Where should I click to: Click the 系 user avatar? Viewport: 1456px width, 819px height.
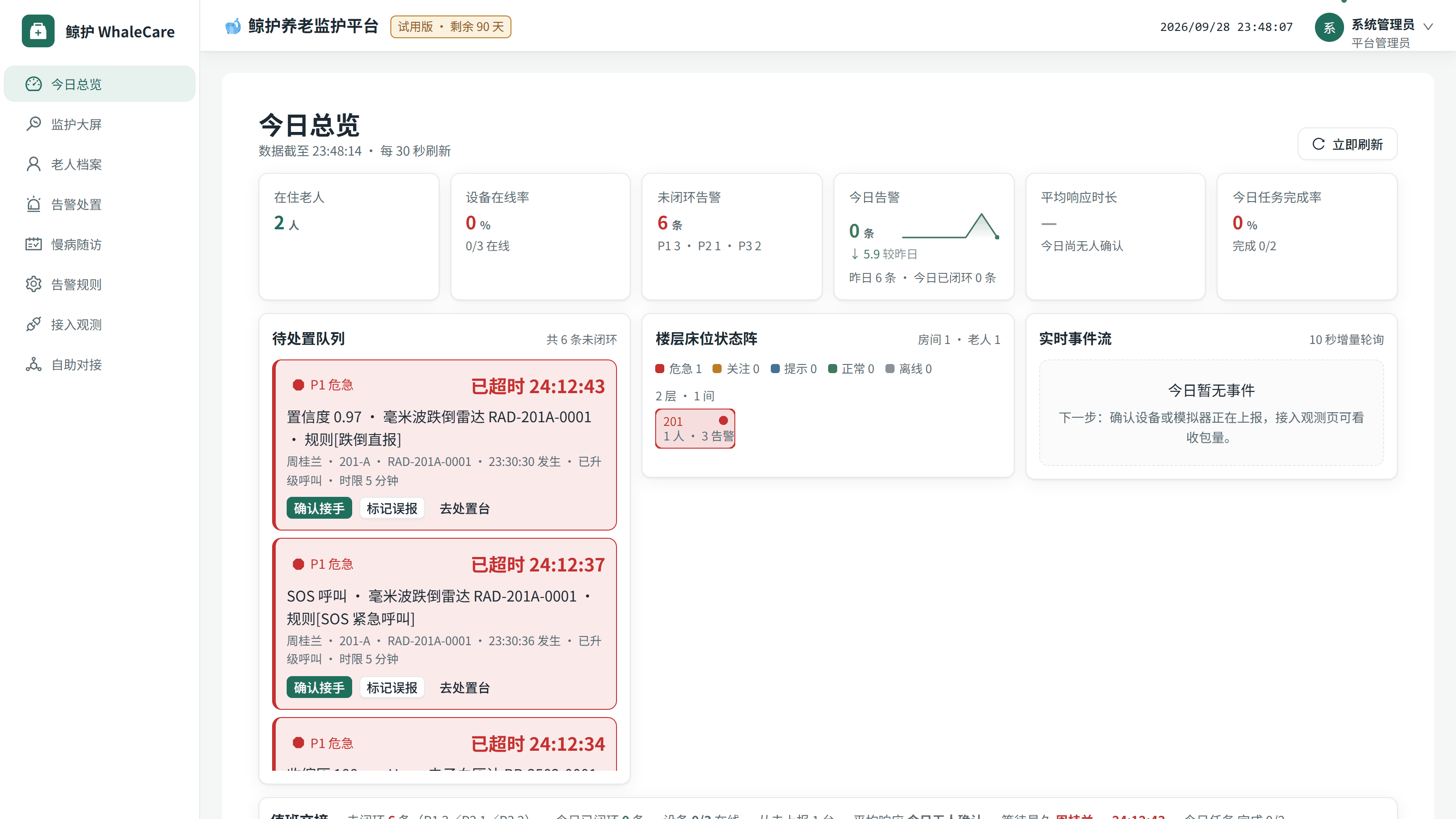1330,27
